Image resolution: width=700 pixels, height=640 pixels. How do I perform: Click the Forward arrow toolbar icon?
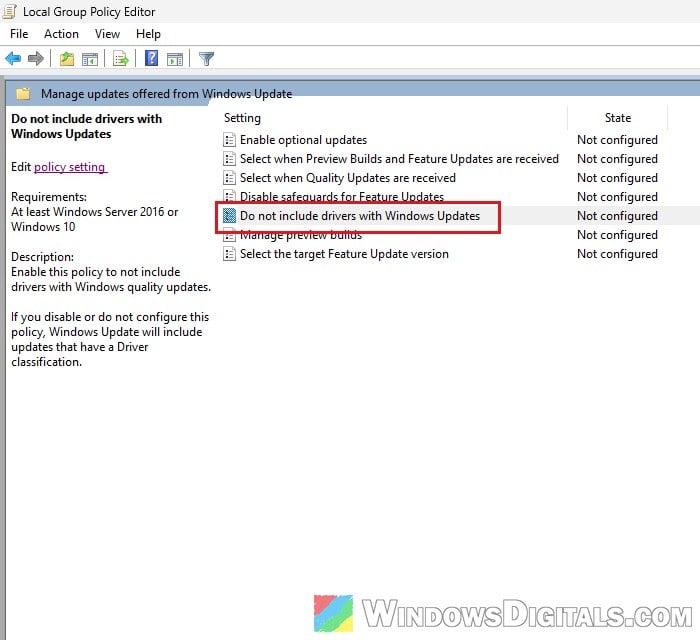pyautogui.click(x=36, y=58)
